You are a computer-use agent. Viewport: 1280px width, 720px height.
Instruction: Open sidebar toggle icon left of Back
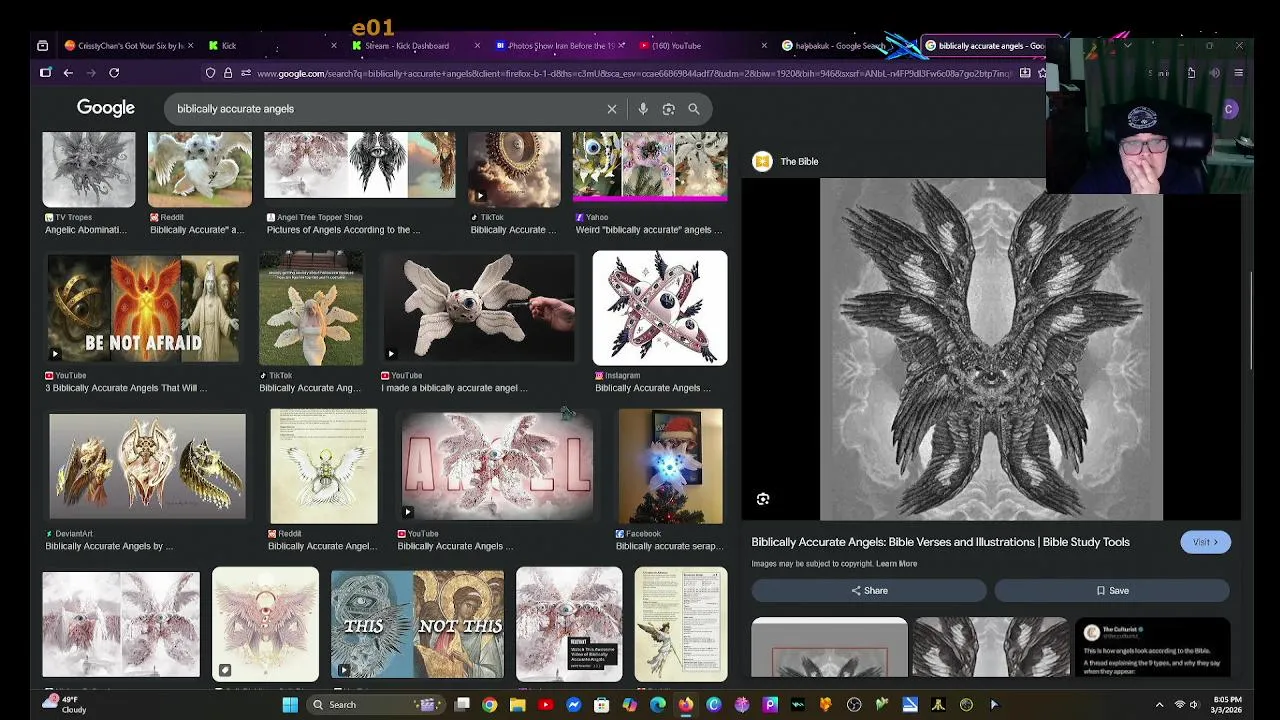pyautogui.click(x=45, y=73)
